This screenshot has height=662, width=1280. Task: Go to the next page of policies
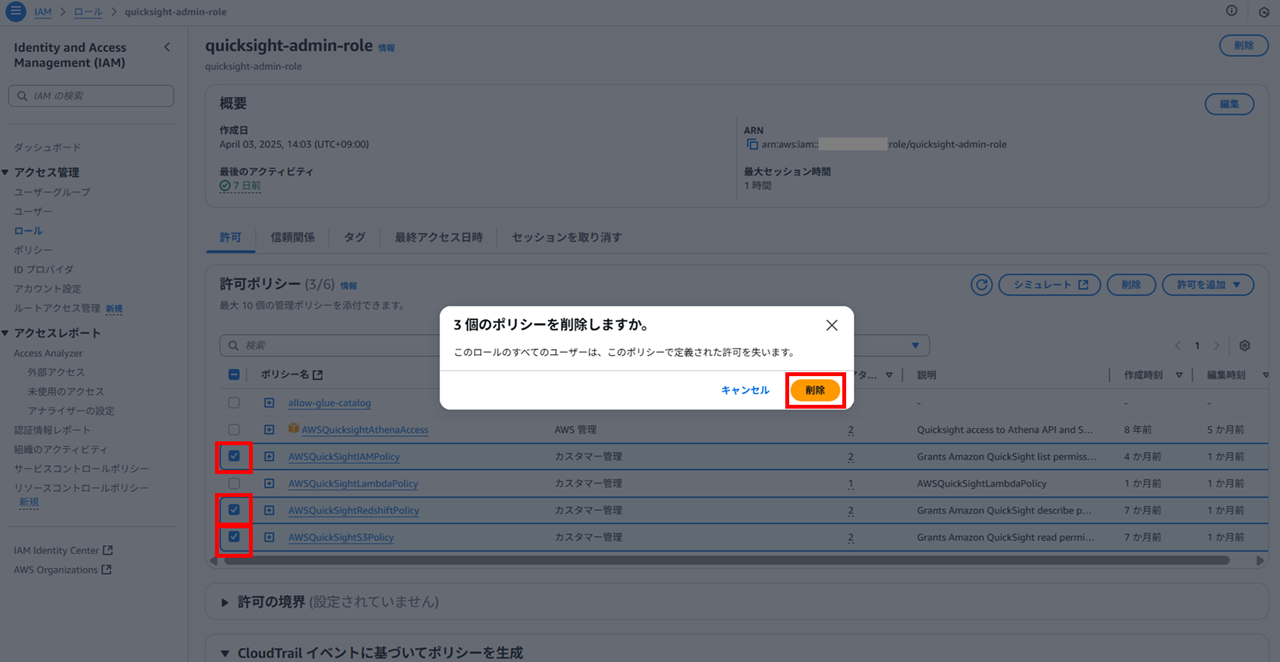click(x=1216, y=345)
